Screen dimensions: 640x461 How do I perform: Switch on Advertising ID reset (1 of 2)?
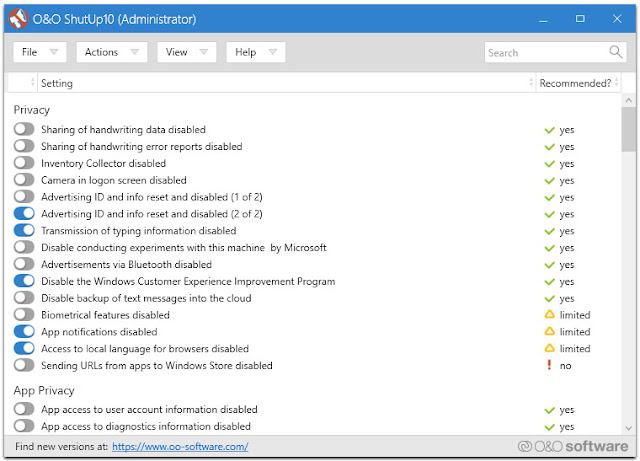(x=24, y=196)
